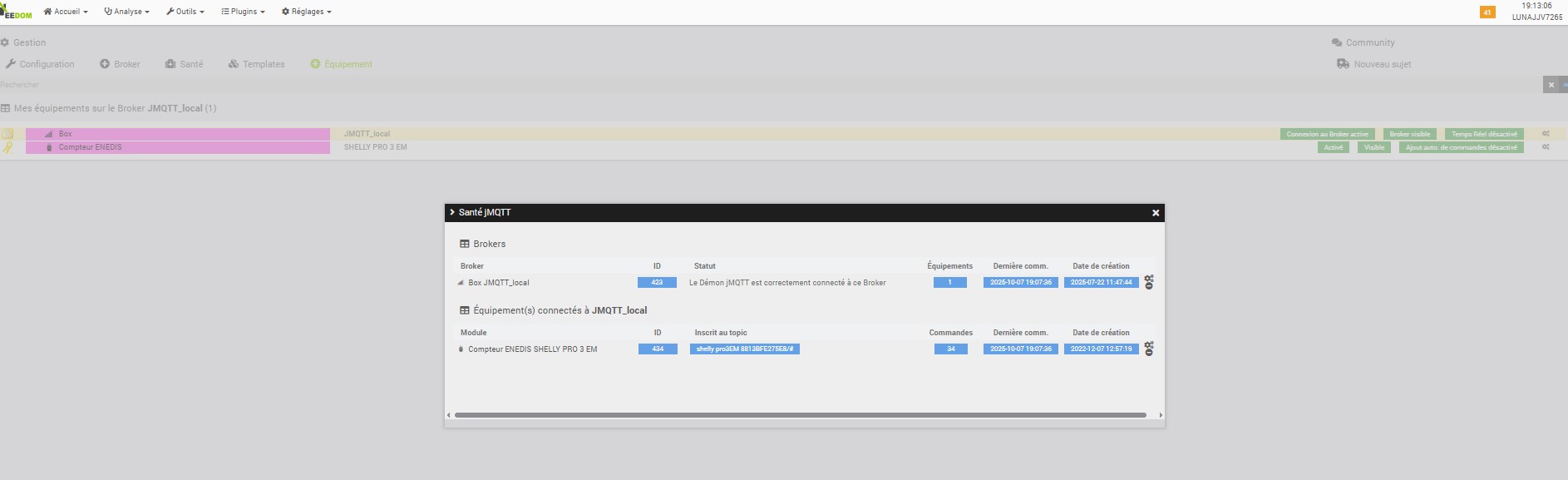The image size is (1568, 480).
Task: Click the Compteur ENEDIS key icon
Action: [x=7, y=147]
